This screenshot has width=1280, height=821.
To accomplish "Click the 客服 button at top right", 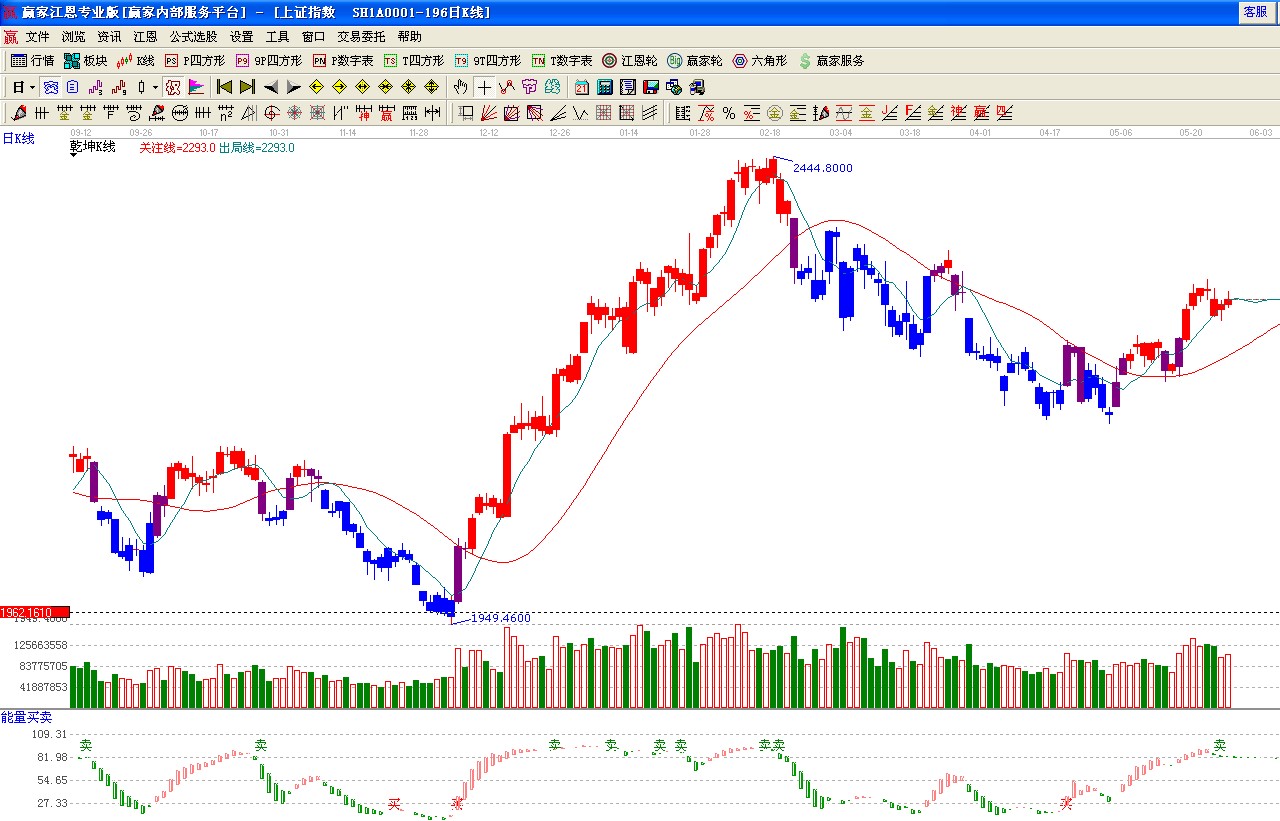I will 1255,12.
